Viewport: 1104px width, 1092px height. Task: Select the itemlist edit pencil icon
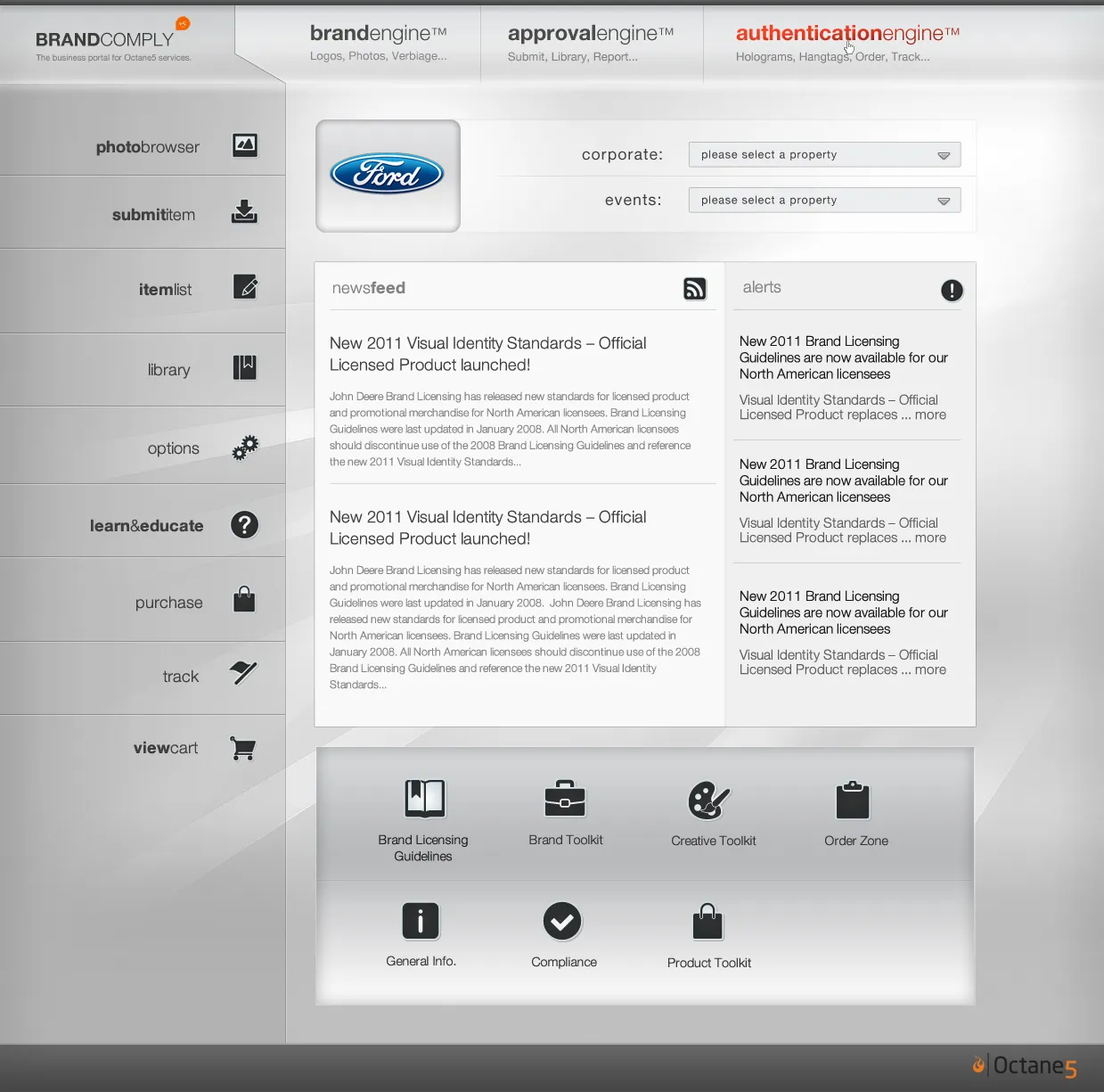point(245,287)
